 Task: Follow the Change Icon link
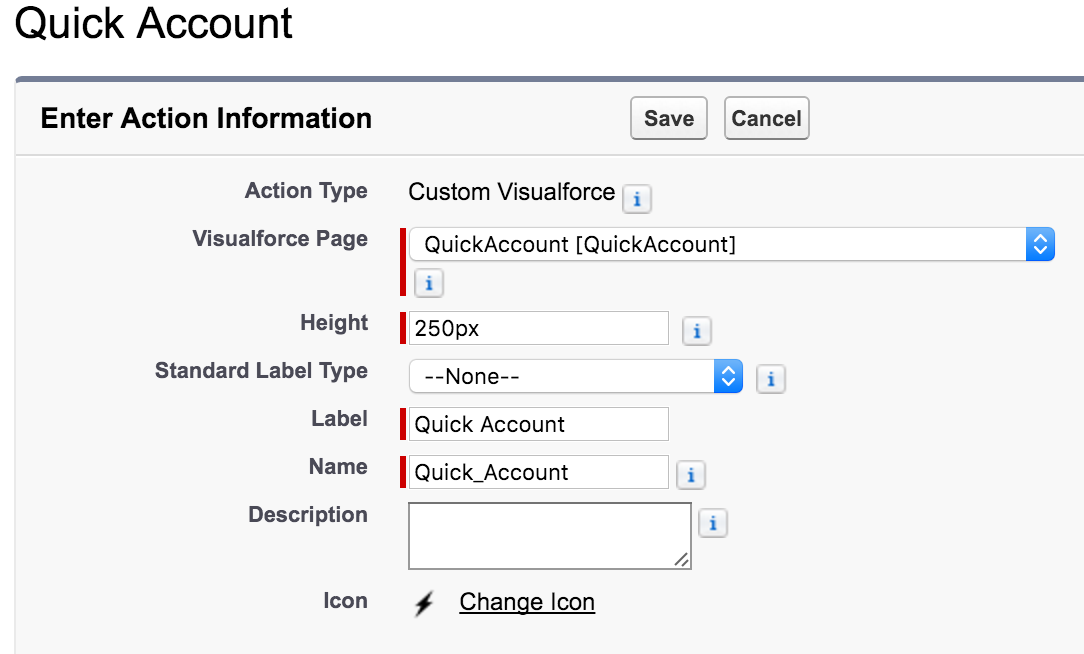click(527, 602)
